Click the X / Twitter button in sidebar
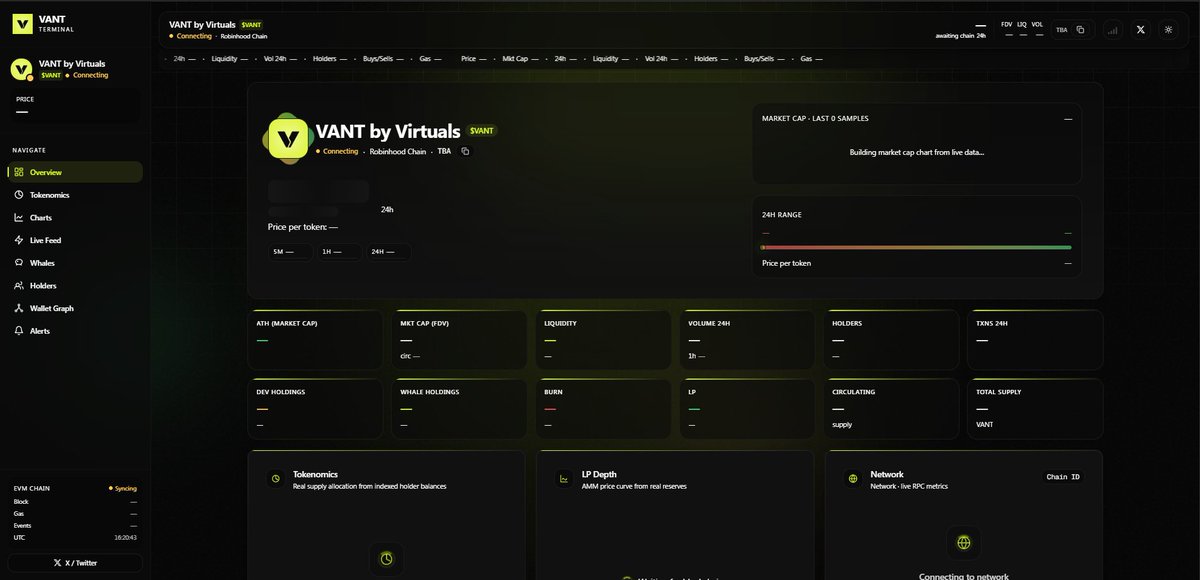The height and width of the screenshot is (580, 1200). pos(75,563)
